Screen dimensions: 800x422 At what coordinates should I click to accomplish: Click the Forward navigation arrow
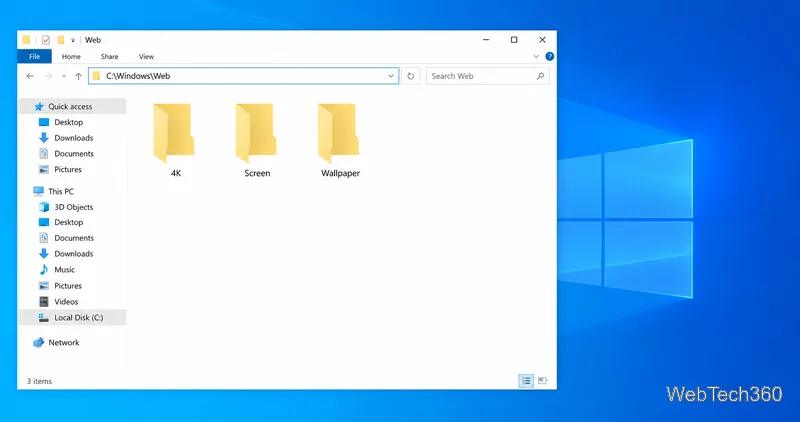[48, 76]
